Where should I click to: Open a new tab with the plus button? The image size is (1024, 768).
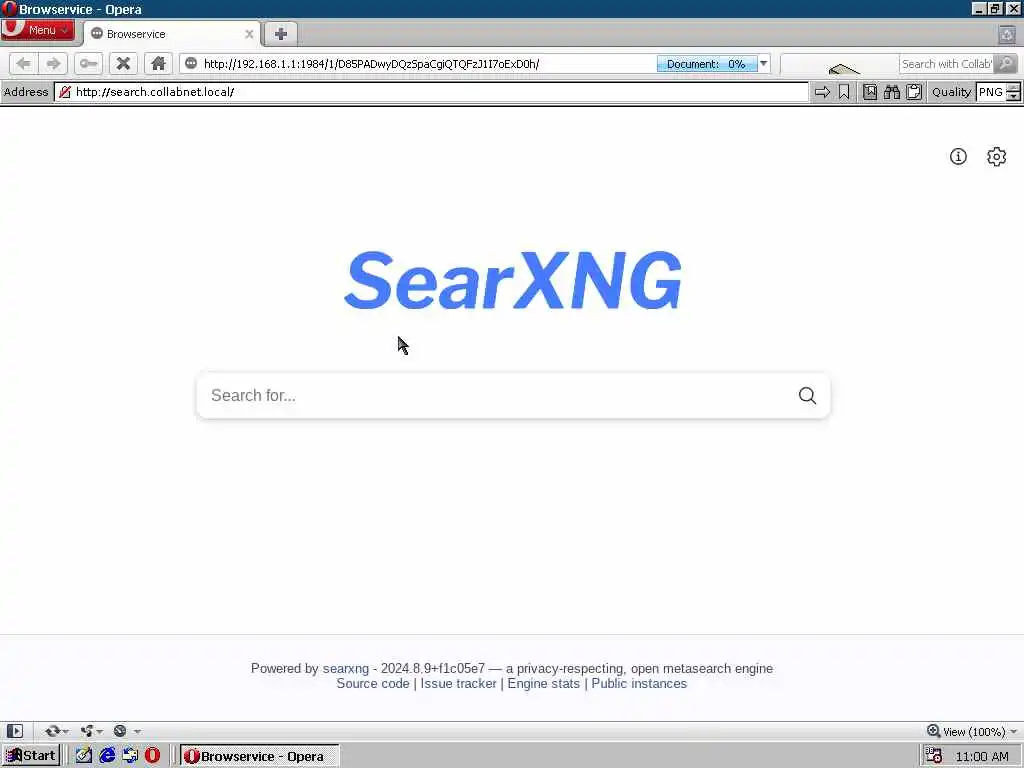point(281,34)
